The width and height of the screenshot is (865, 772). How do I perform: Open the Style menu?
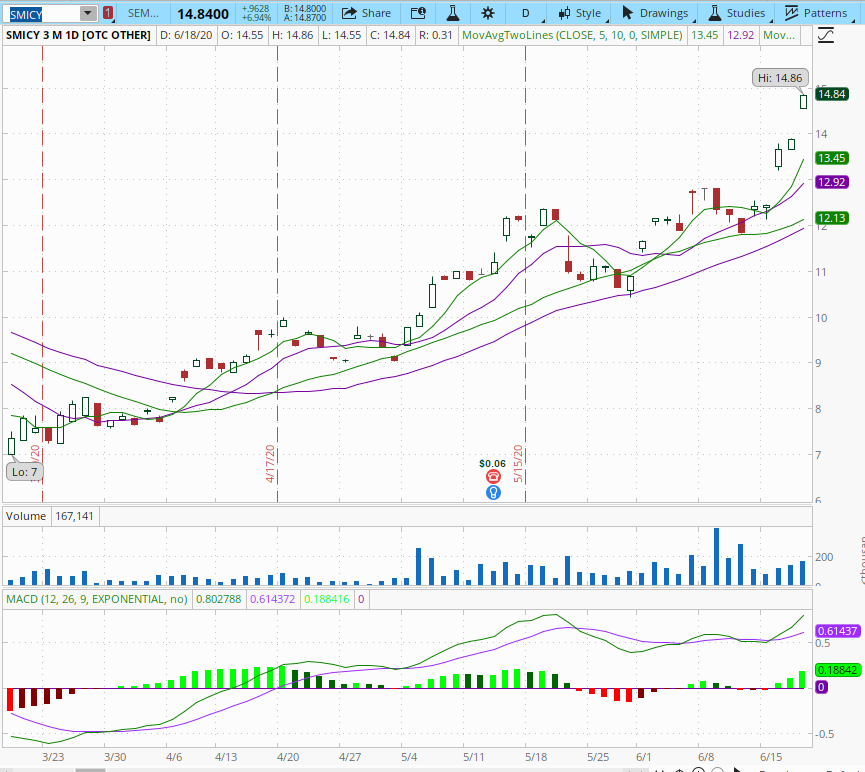tap(580, 13)
